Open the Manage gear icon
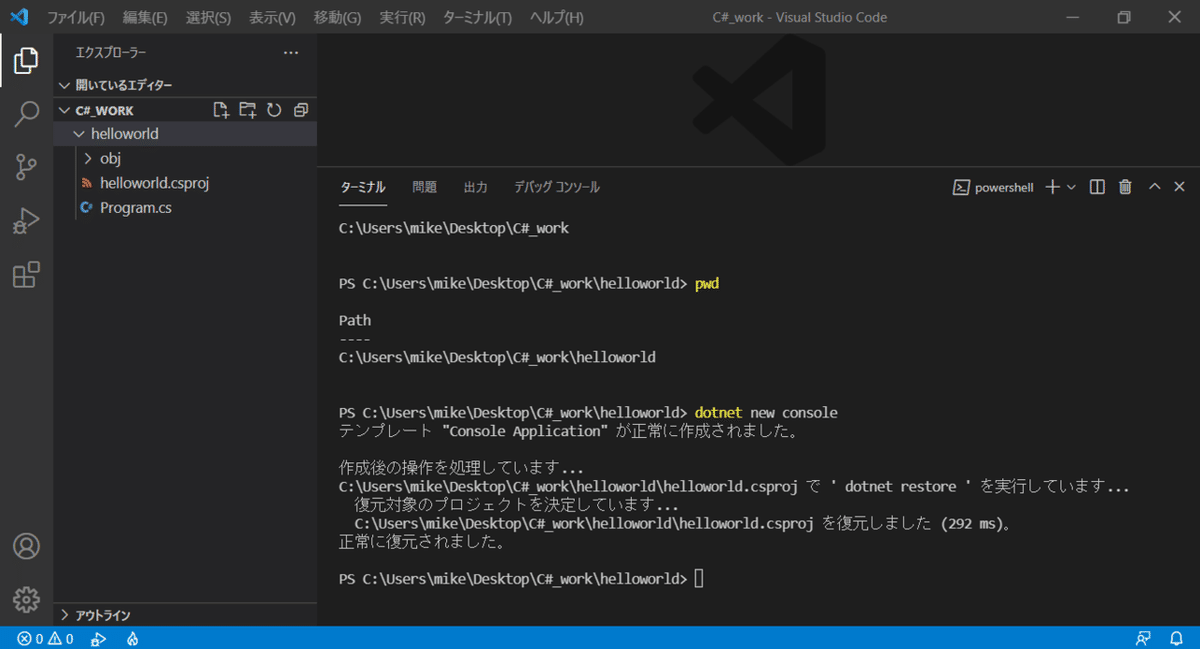1200x649 pixels. [x=26, y=599]
